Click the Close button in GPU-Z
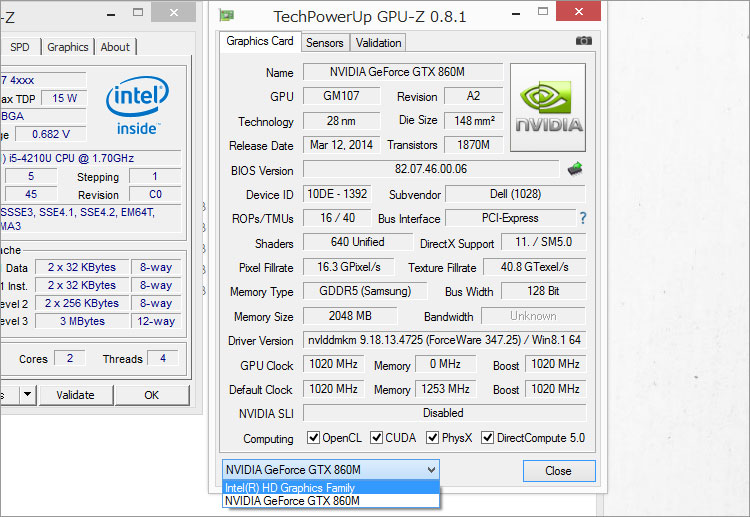Image resolution: width=750 pixels, height=517 pixels. (559, 471)
